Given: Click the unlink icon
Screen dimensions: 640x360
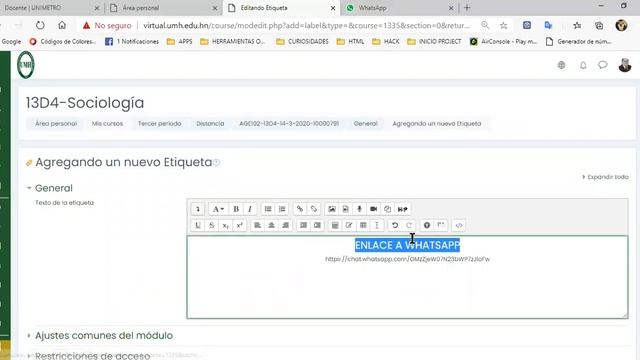Looking at the screenshot, I should (x=314, y=209).
